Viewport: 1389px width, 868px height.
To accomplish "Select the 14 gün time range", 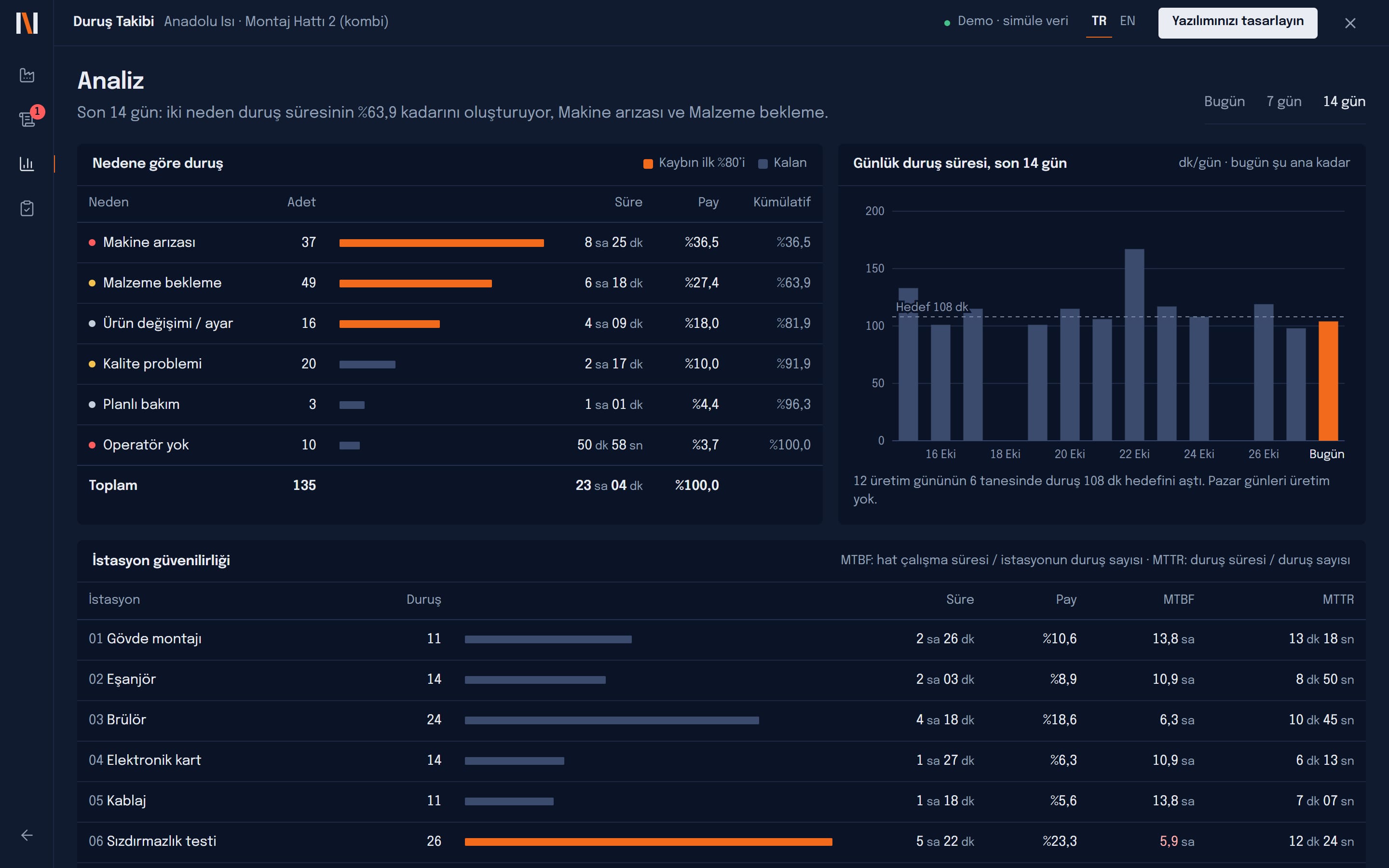I will (x=1344, y=102).
